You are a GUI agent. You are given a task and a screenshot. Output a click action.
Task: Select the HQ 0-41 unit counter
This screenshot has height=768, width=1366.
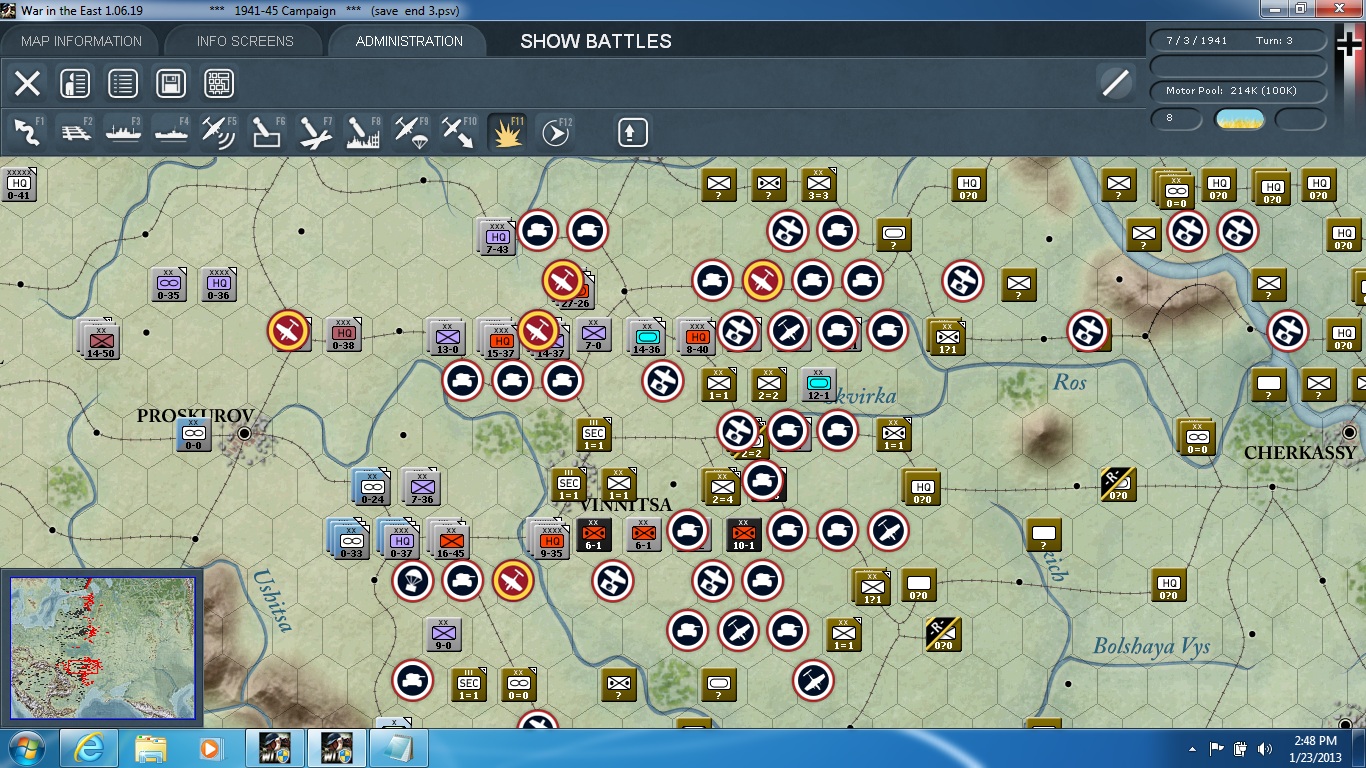click(19, 182)
